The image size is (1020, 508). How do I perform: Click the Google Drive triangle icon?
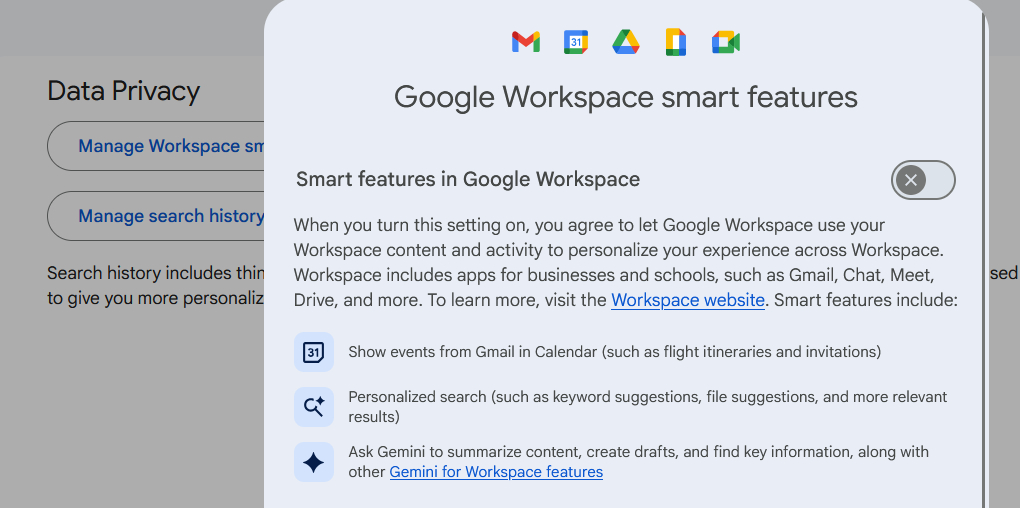pos(626,42)
